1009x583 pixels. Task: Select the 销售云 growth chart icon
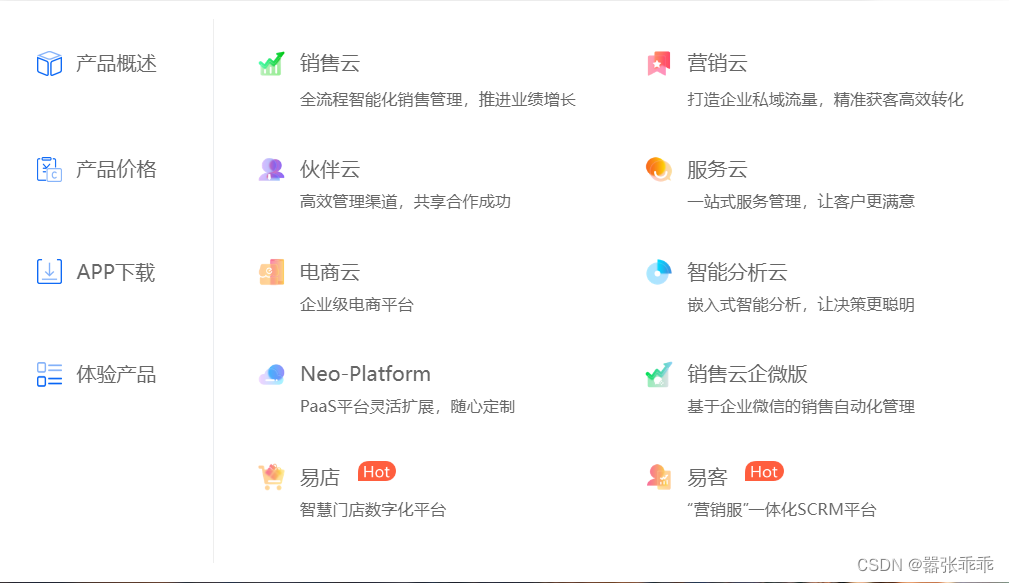270,62
